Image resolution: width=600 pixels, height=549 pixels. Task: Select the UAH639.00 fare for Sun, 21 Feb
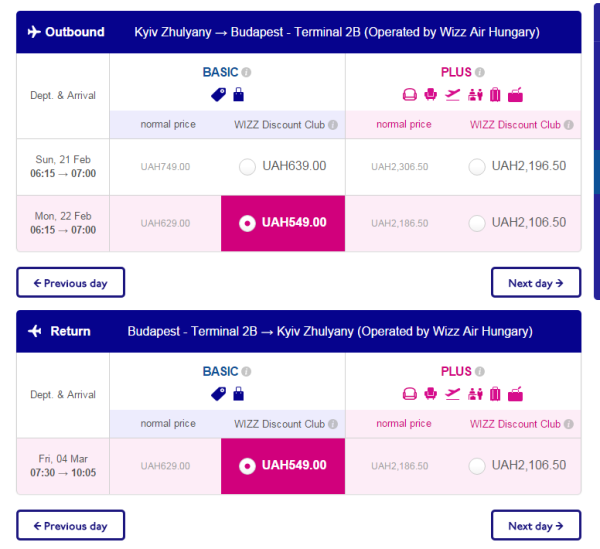[247, 167]
